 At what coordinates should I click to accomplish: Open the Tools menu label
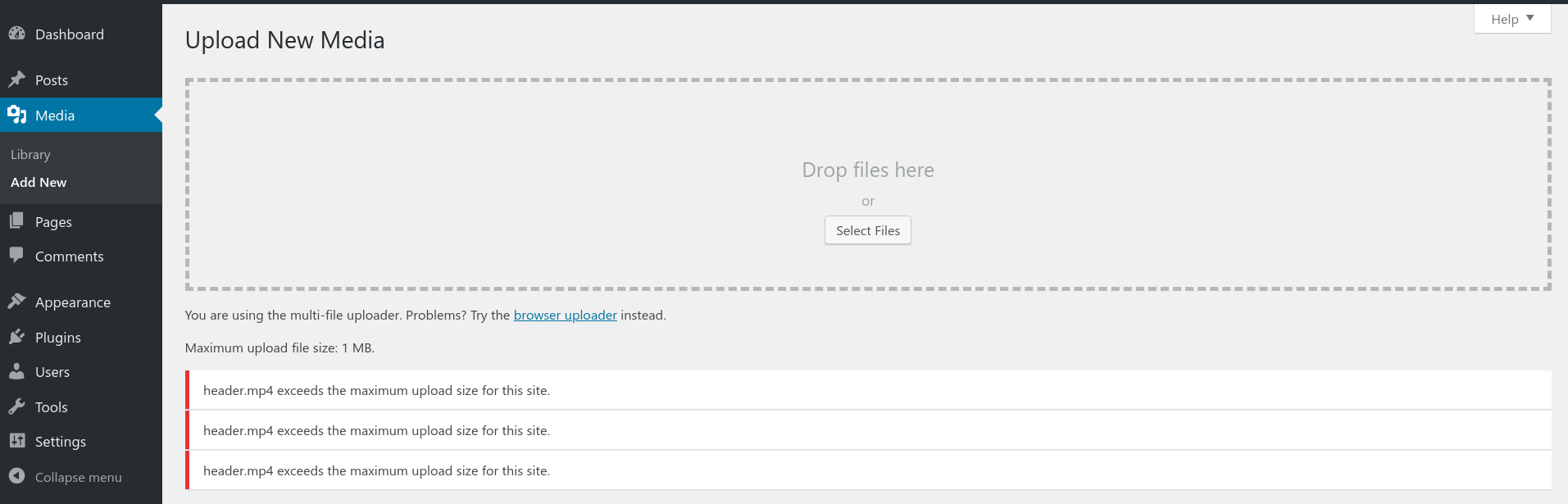52,407
